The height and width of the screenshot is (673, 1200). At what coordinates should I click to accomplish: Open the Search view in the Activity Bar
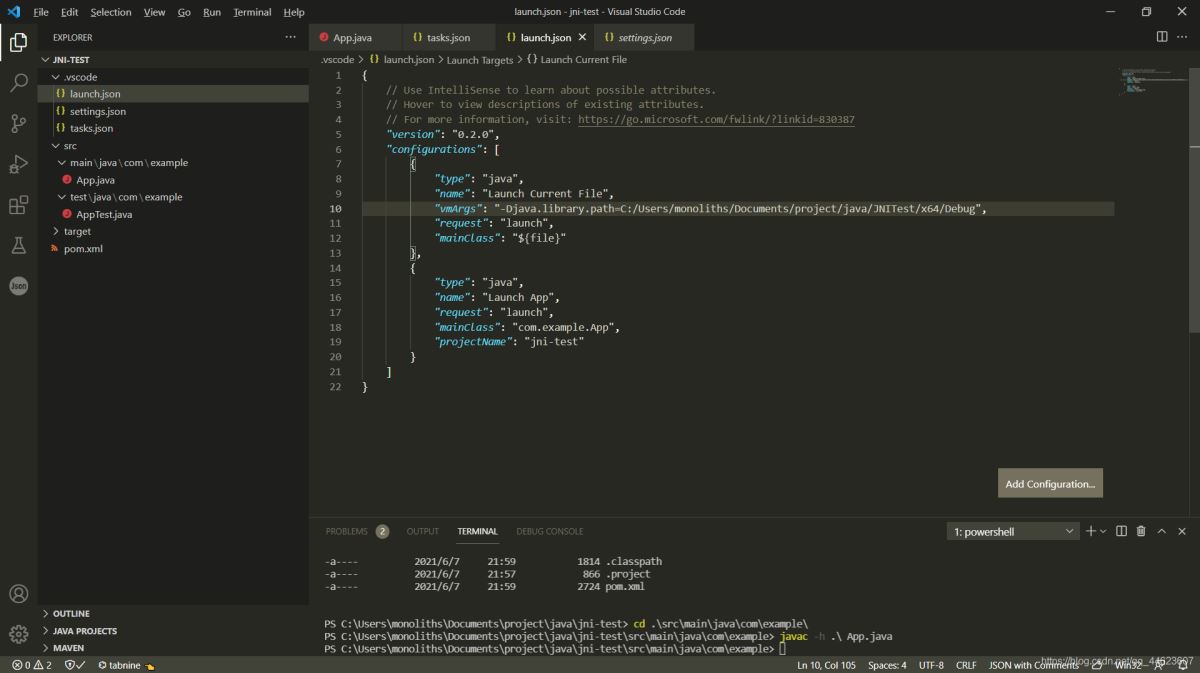pos(18,82)
